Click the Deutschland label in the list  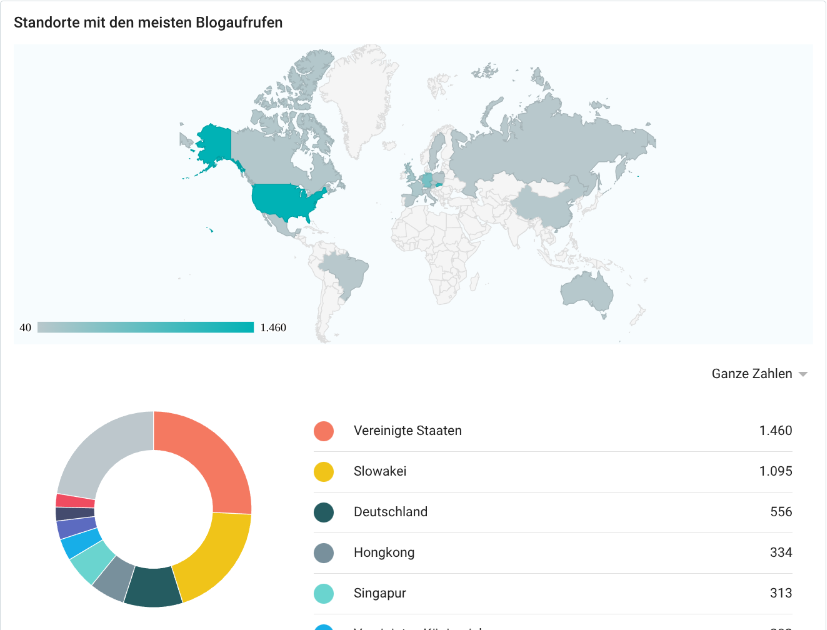tap(390, 512)
